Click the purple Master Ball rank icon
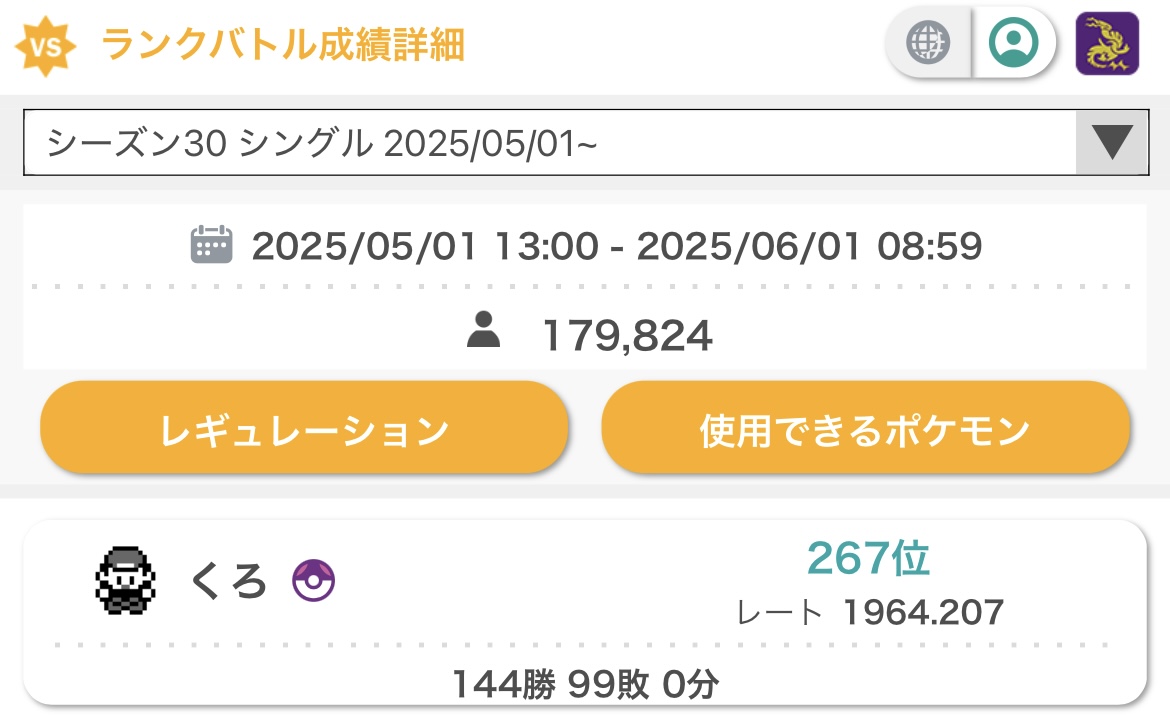 click(313, 580)
